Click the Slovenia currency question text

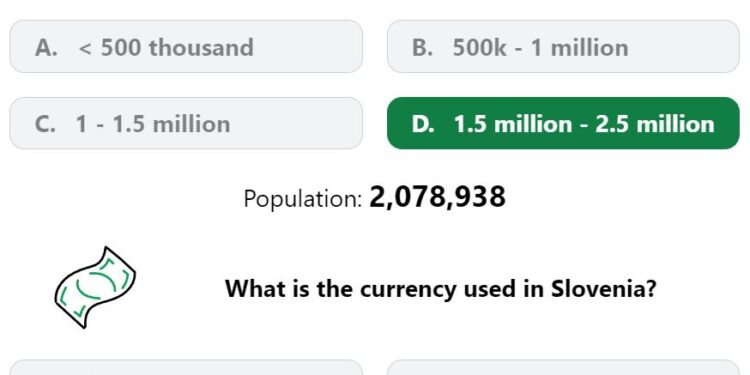(441, 288)
